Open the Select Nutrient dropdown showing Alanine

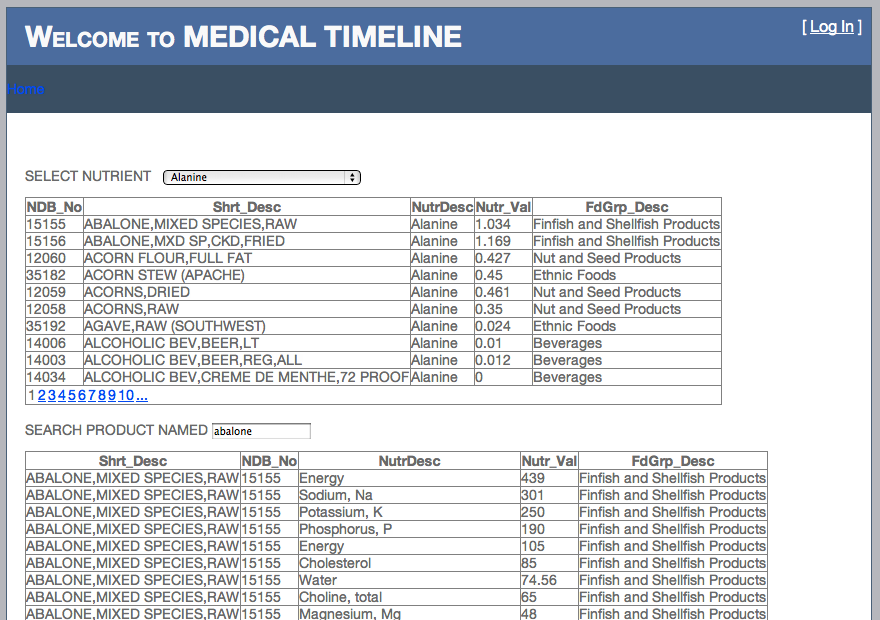click(262, 177)
